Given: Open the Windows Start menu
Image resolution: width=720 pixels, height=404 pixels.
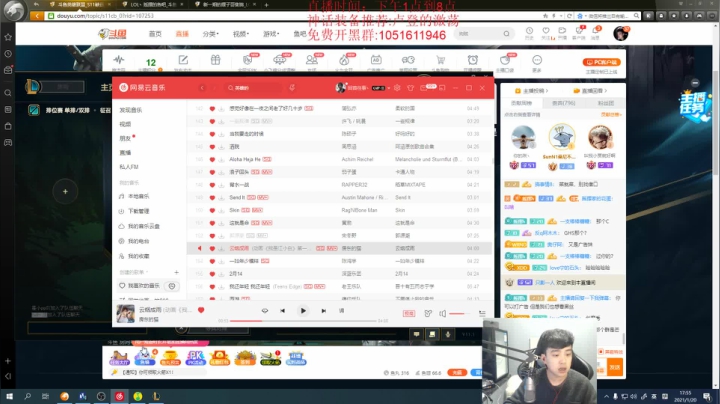Looking at the screenshot, I should [9, 396].
